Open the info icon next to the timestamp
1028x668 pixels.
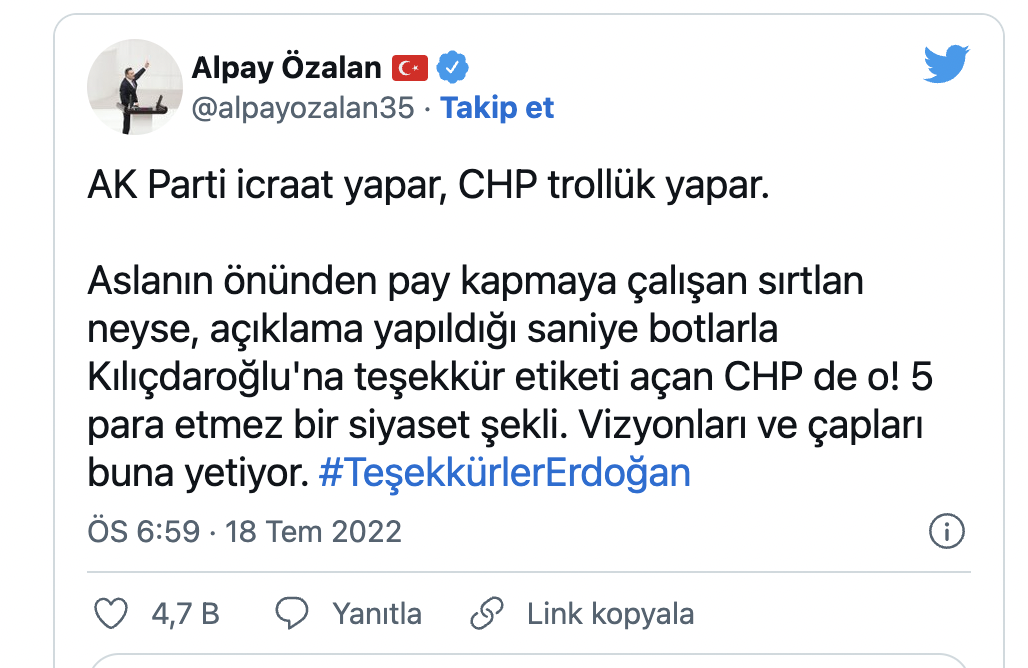[947, 531]
